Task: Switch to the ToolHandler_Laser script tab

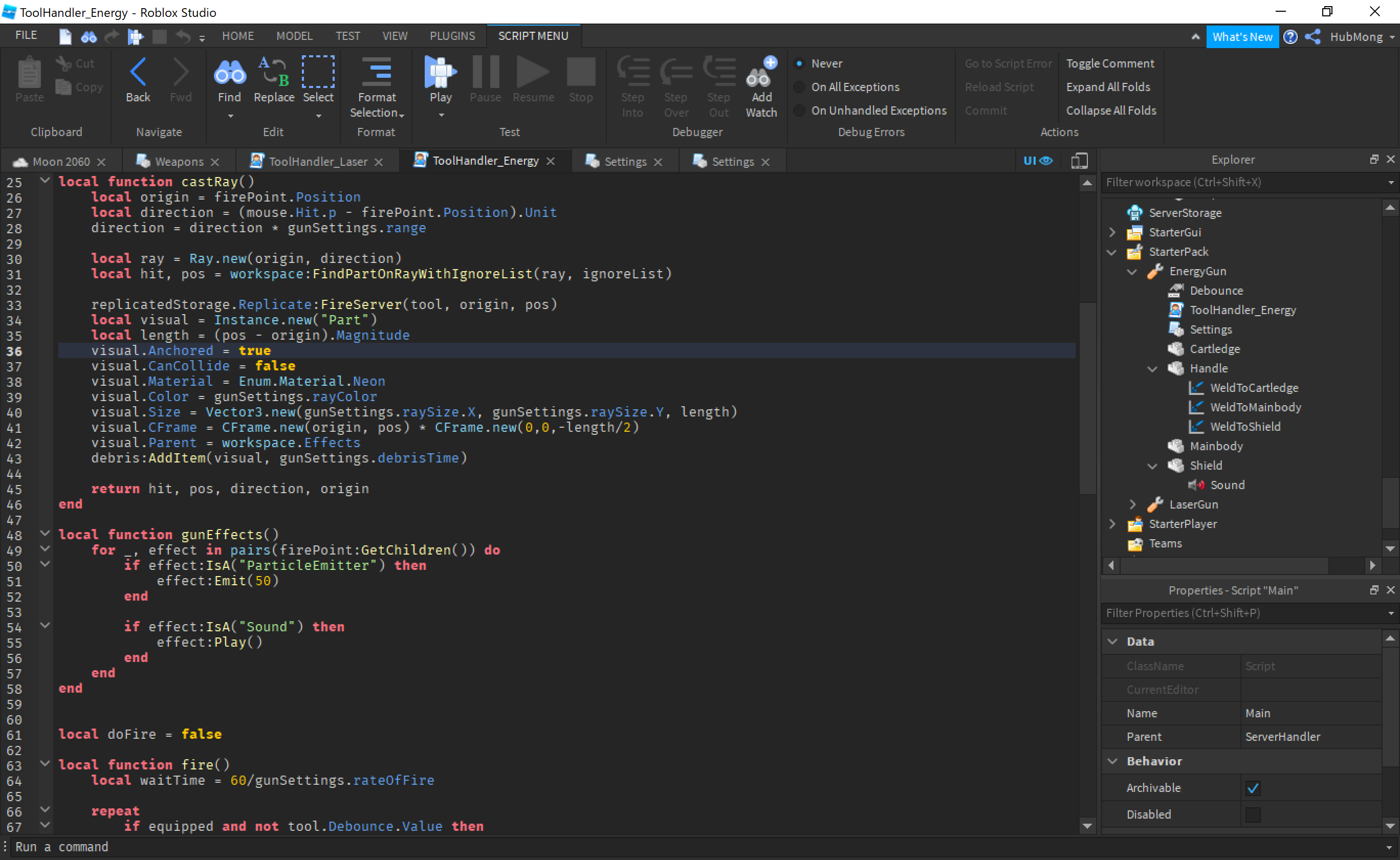Action: click(317, 162)
